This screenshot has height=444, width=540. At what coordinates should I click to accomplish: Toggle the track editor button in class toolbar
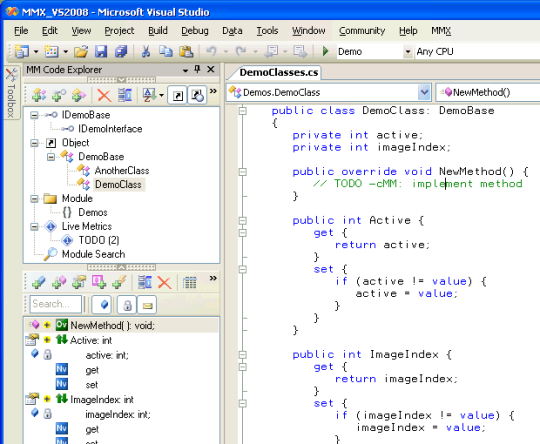click(197, 95)
